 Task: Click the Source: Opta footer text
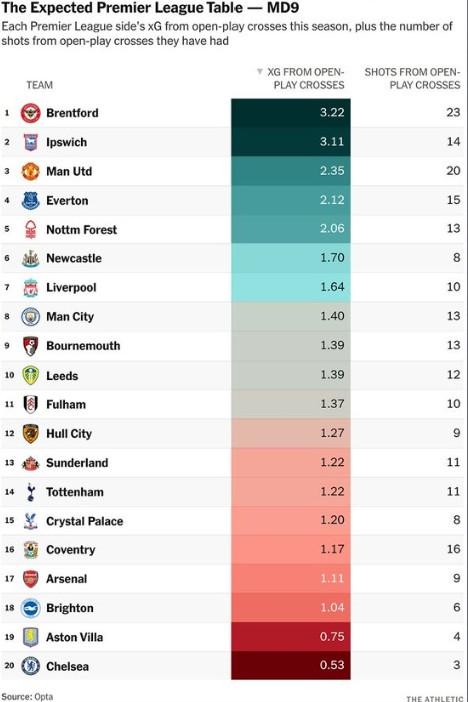point(27,697)
